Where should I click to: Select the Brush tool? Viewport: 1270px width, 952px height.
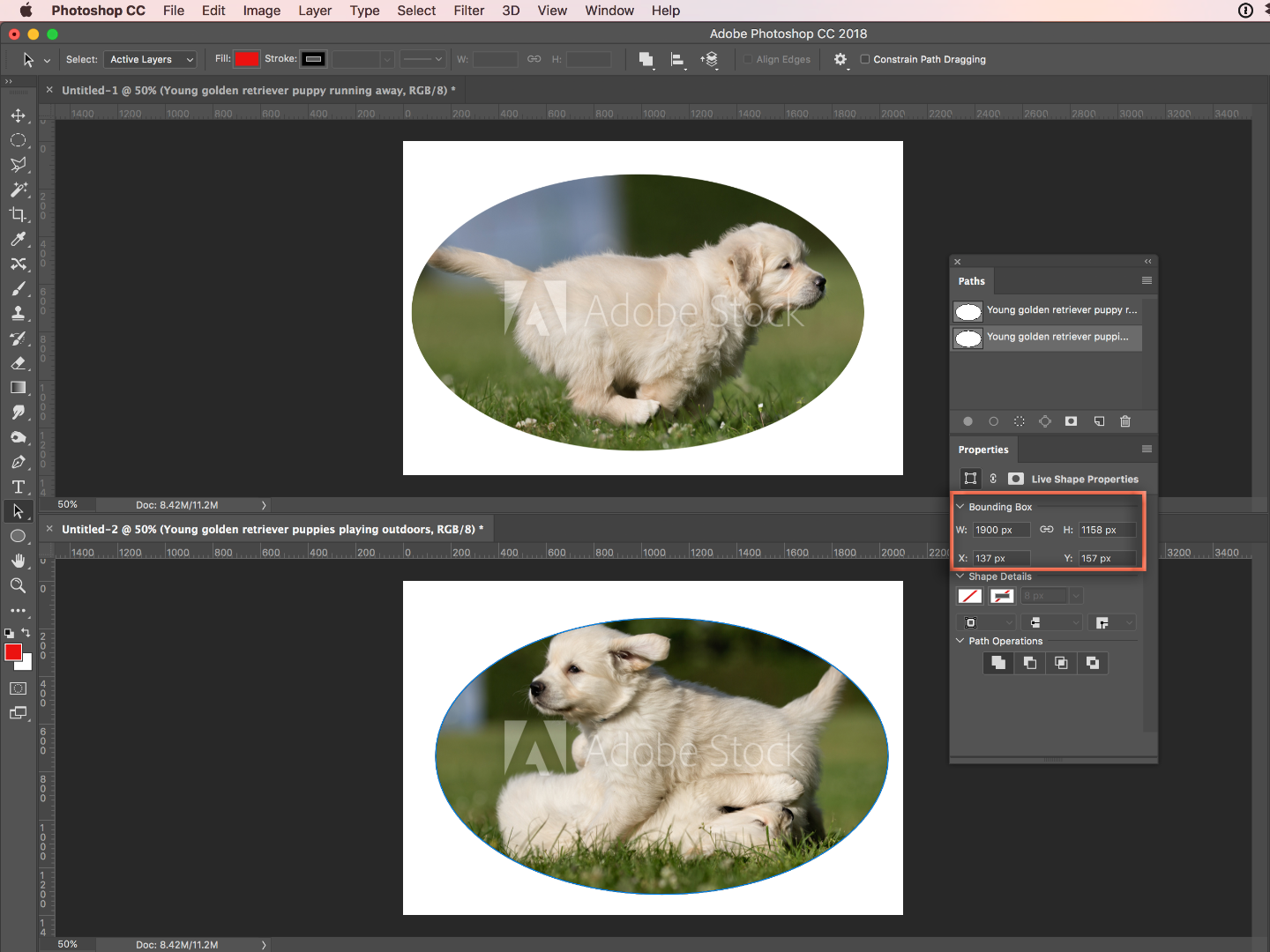[x=18, y=288]
